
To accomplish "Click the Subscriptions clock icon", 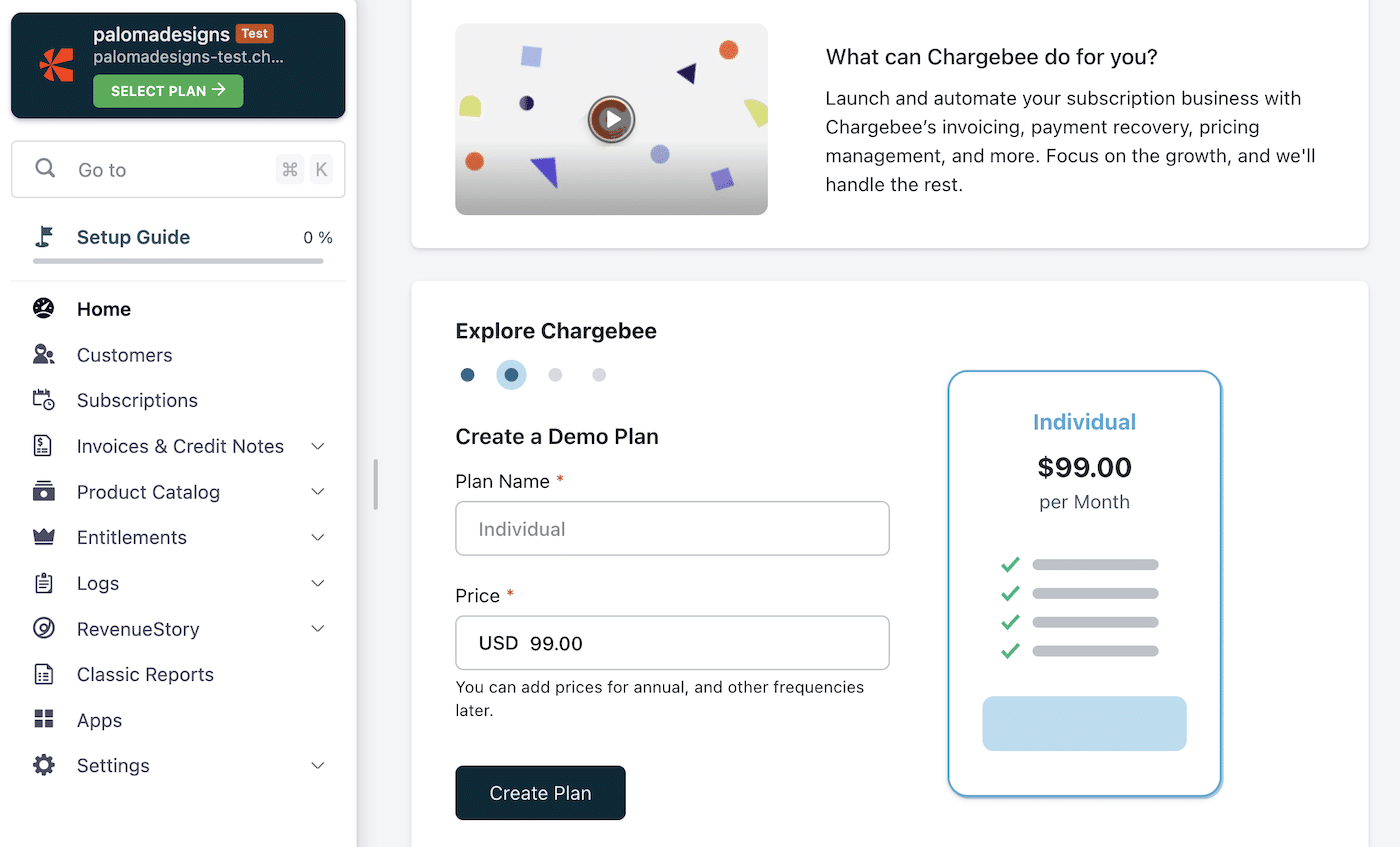I will 42,400.
